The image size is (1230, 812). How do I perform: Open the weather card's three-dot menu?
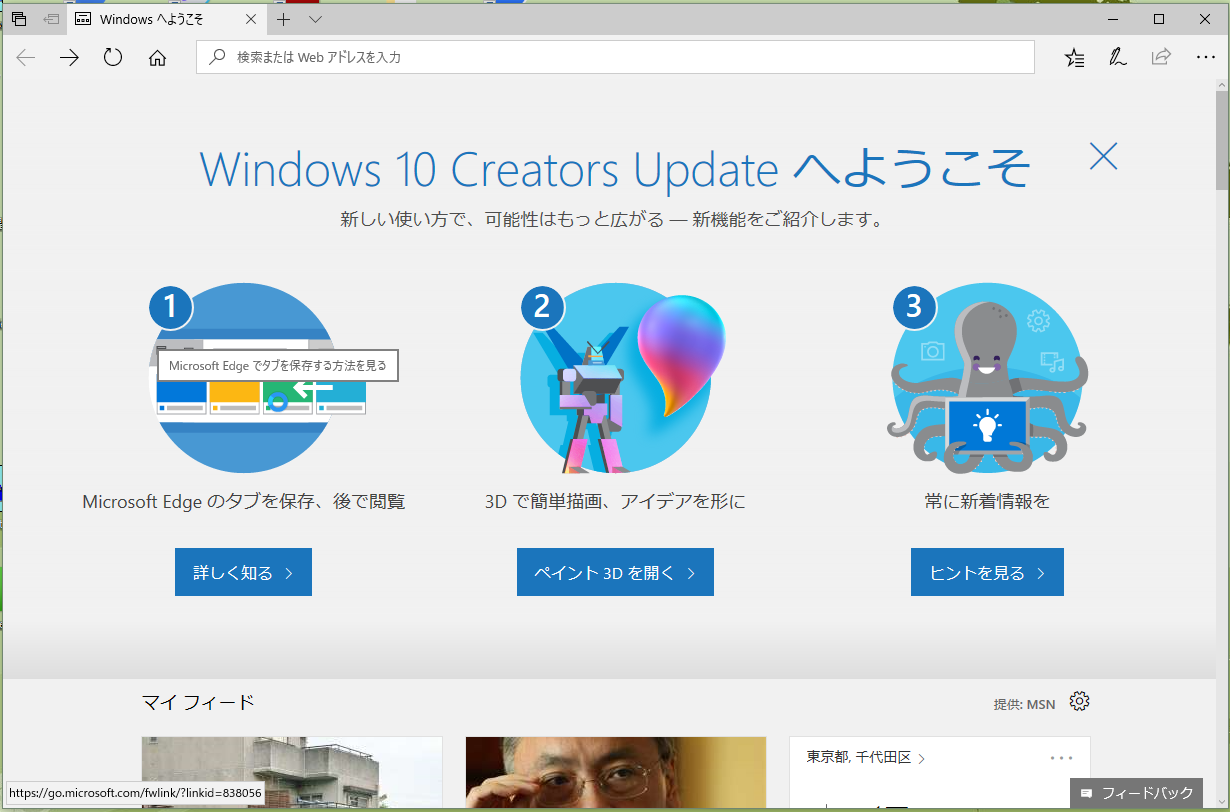[1061, 758]
